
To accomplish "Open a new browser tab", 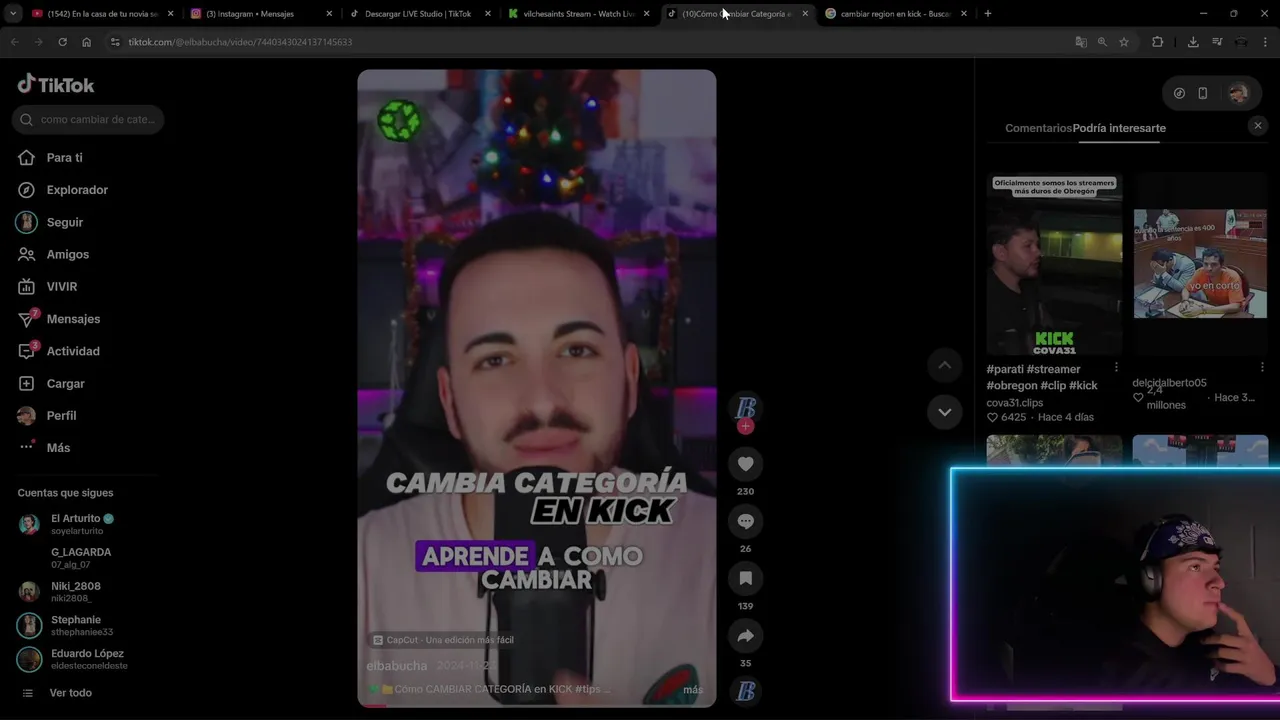I will coord(988,14).
